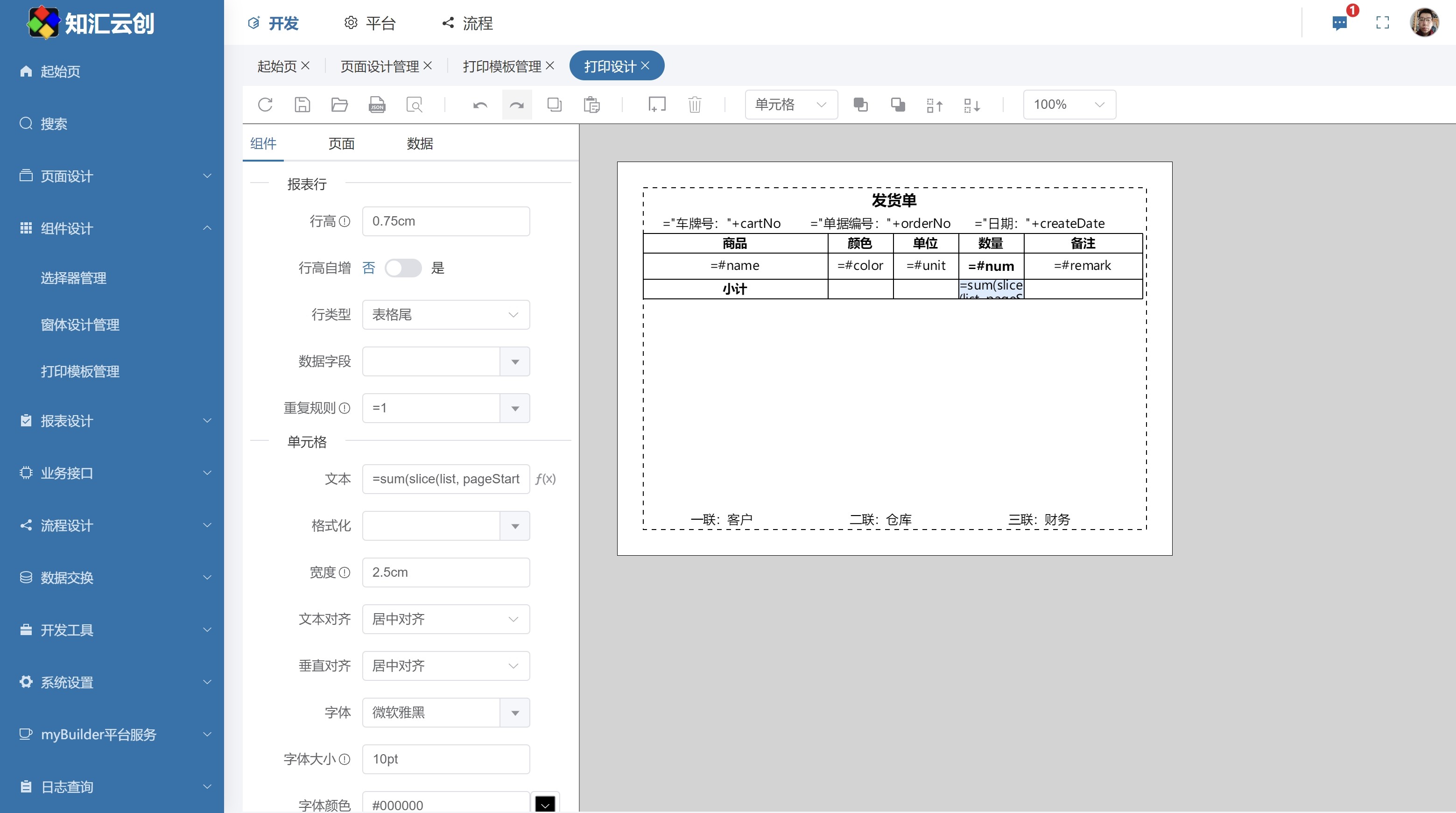The width and height of the screenshot is (1456, 813).
Task: Switch to the 数据 tab
Action: tap(419, 144)
